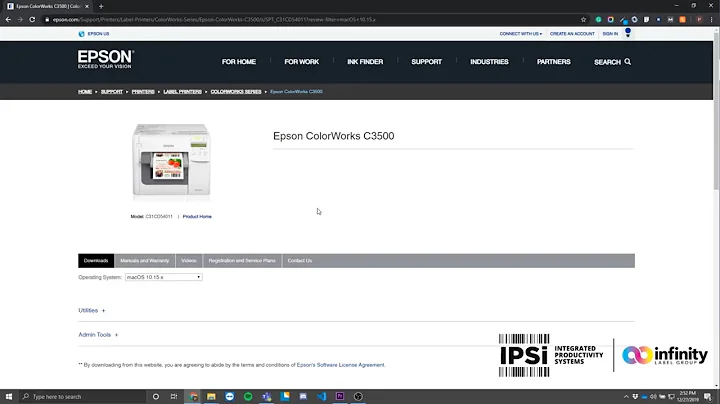
Task: Open the Industries menu
Action: coord(489,62)
